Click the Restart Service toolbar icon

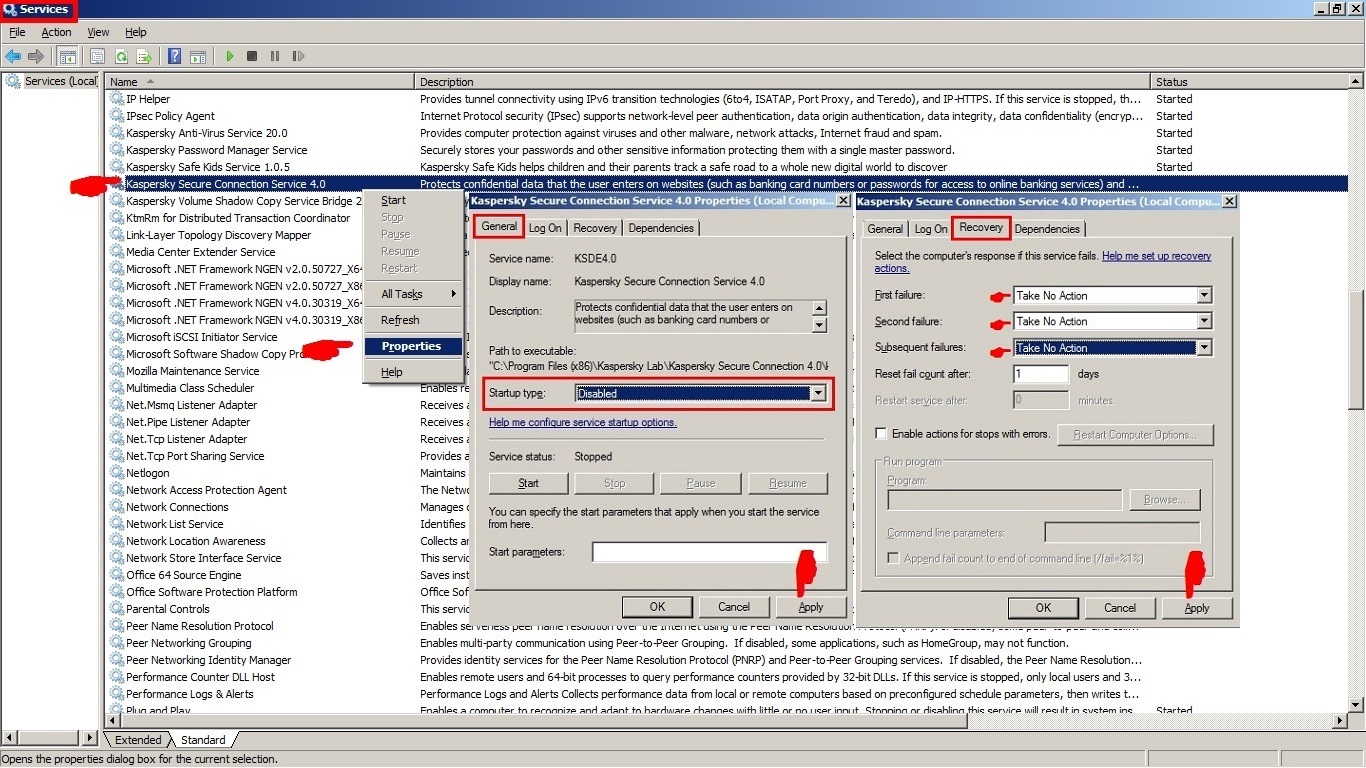click(x=298, y=57)
